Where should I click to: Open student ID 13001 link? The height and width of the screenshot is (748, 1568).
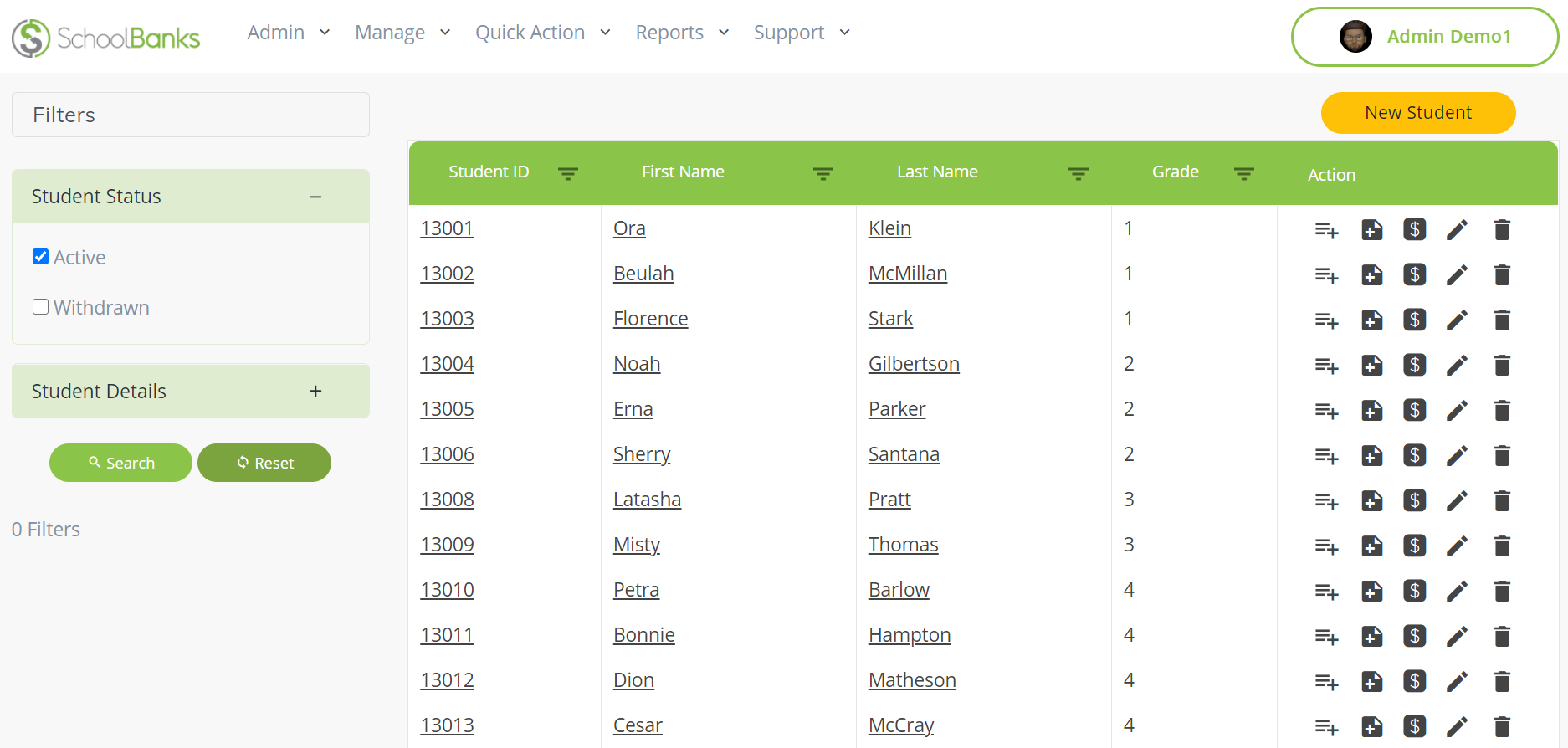point(447,228)
